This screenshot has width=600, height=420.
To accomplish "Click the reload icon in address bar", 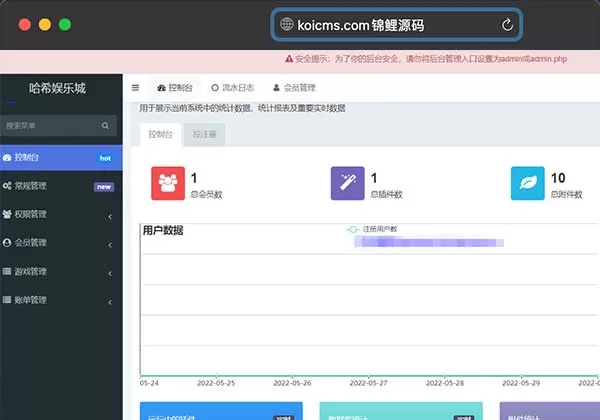I will [x=507, y=25].
